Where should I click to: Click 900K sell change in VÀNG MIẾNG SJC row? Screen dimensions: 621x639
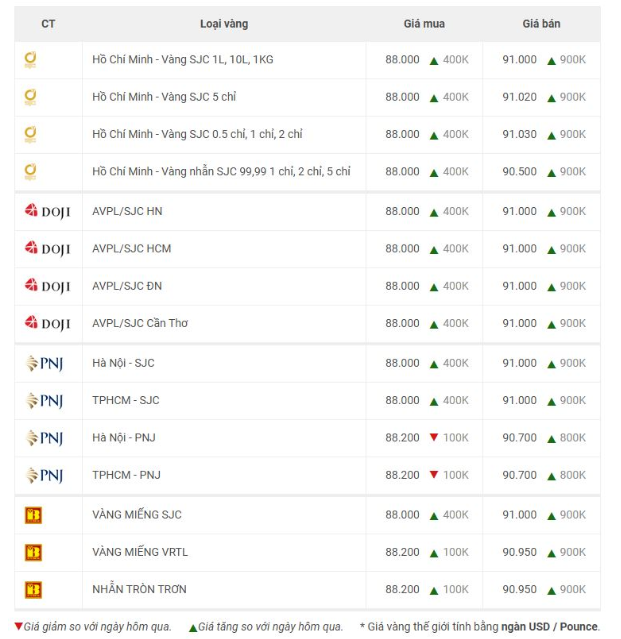[x=573, y=515]
